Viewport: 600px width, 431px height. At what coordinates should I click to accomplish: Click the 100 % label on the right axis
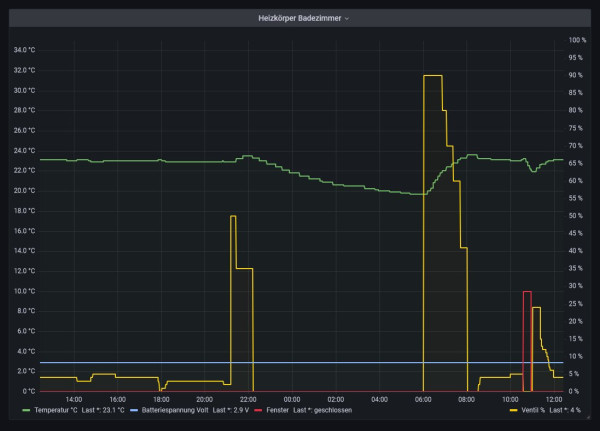click(577, 40)
